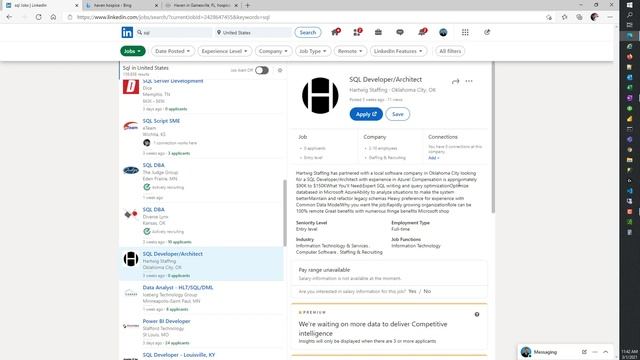Click the Post a job icon in navbar
This screenshot has height=360, width=640.
(487, 32)
